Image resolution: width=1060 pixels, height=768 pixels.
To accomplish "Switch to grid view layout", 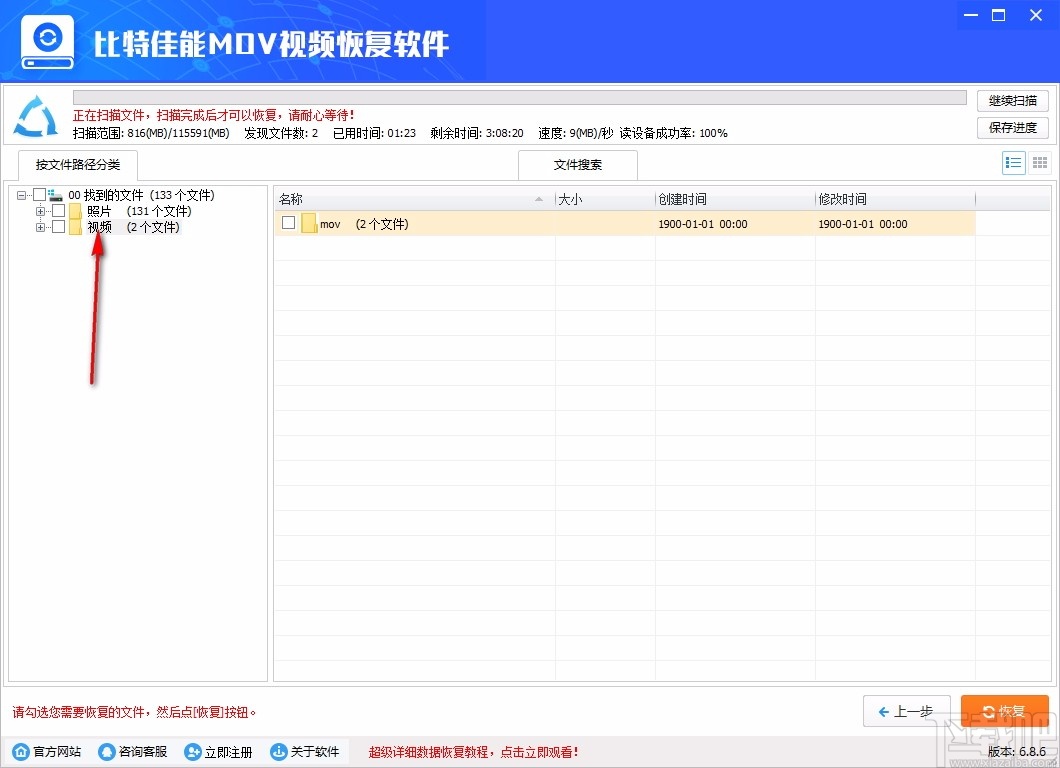I will click(1039, 162).
